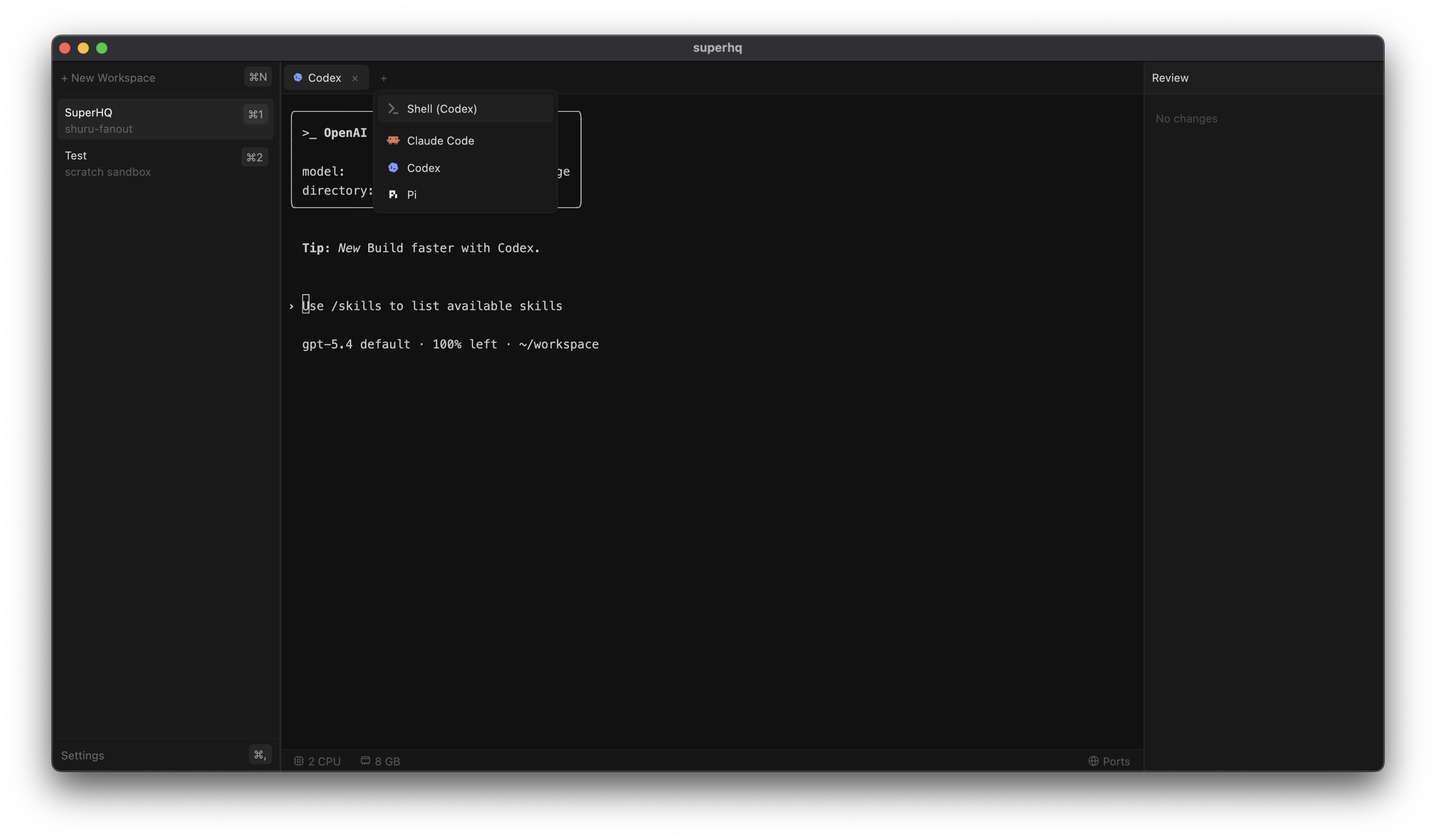Click the gpt-5.4 default model text

point(356,344)
